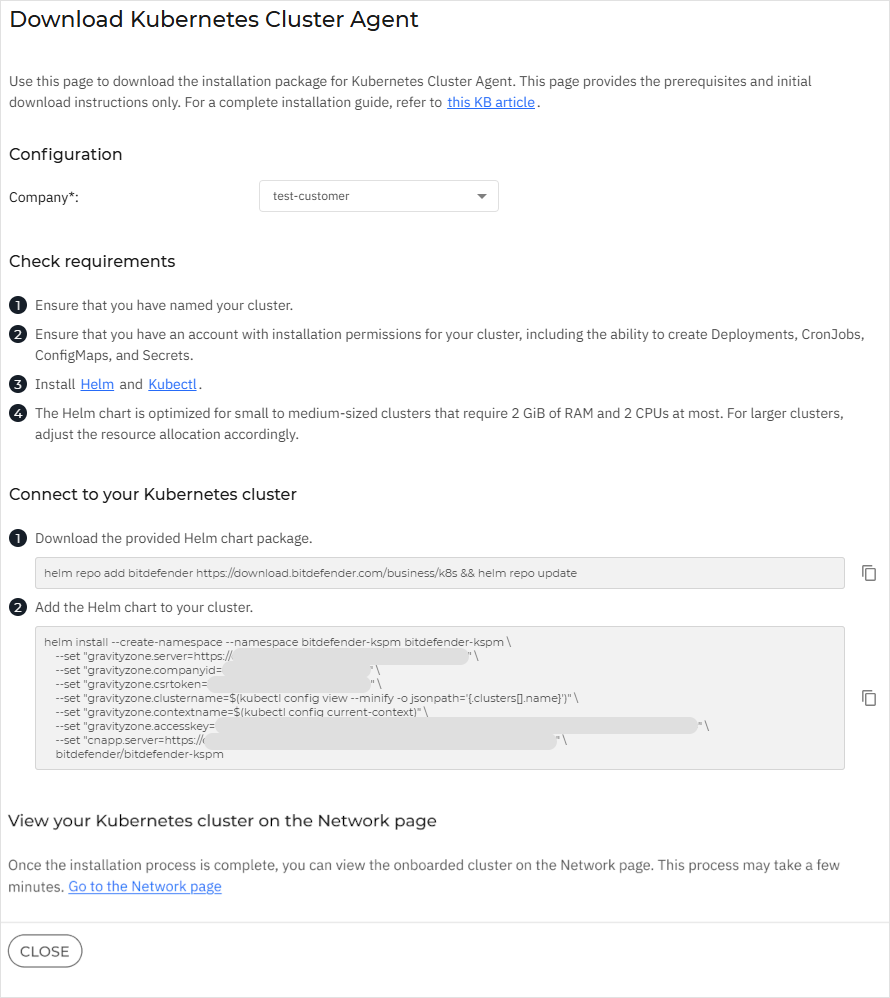
Task: Click inside the helm install command block
Action: 440,697
